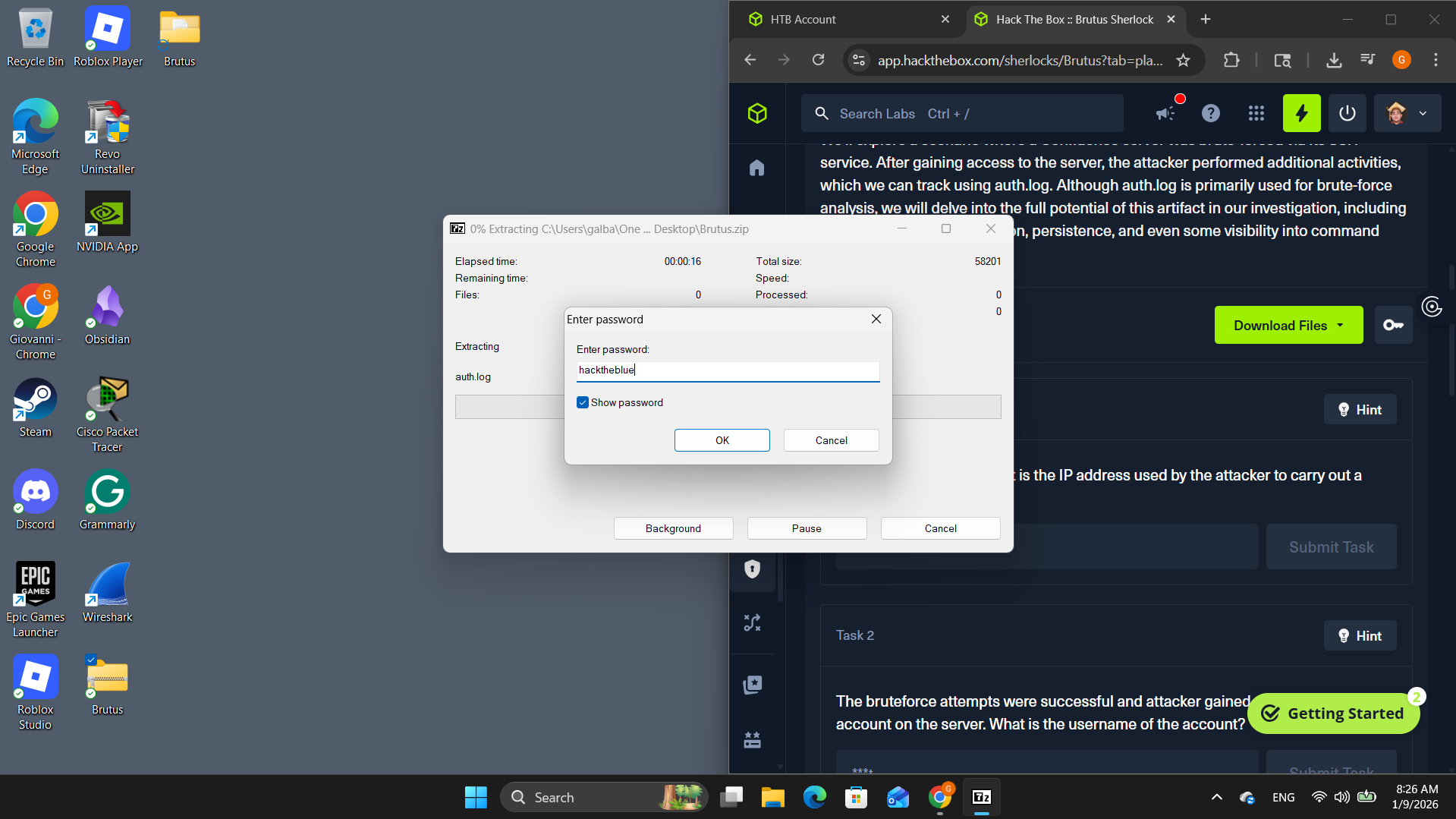Go to HTB home sidebar icon
Screen dimensions: 1456x819
point(757,168)
